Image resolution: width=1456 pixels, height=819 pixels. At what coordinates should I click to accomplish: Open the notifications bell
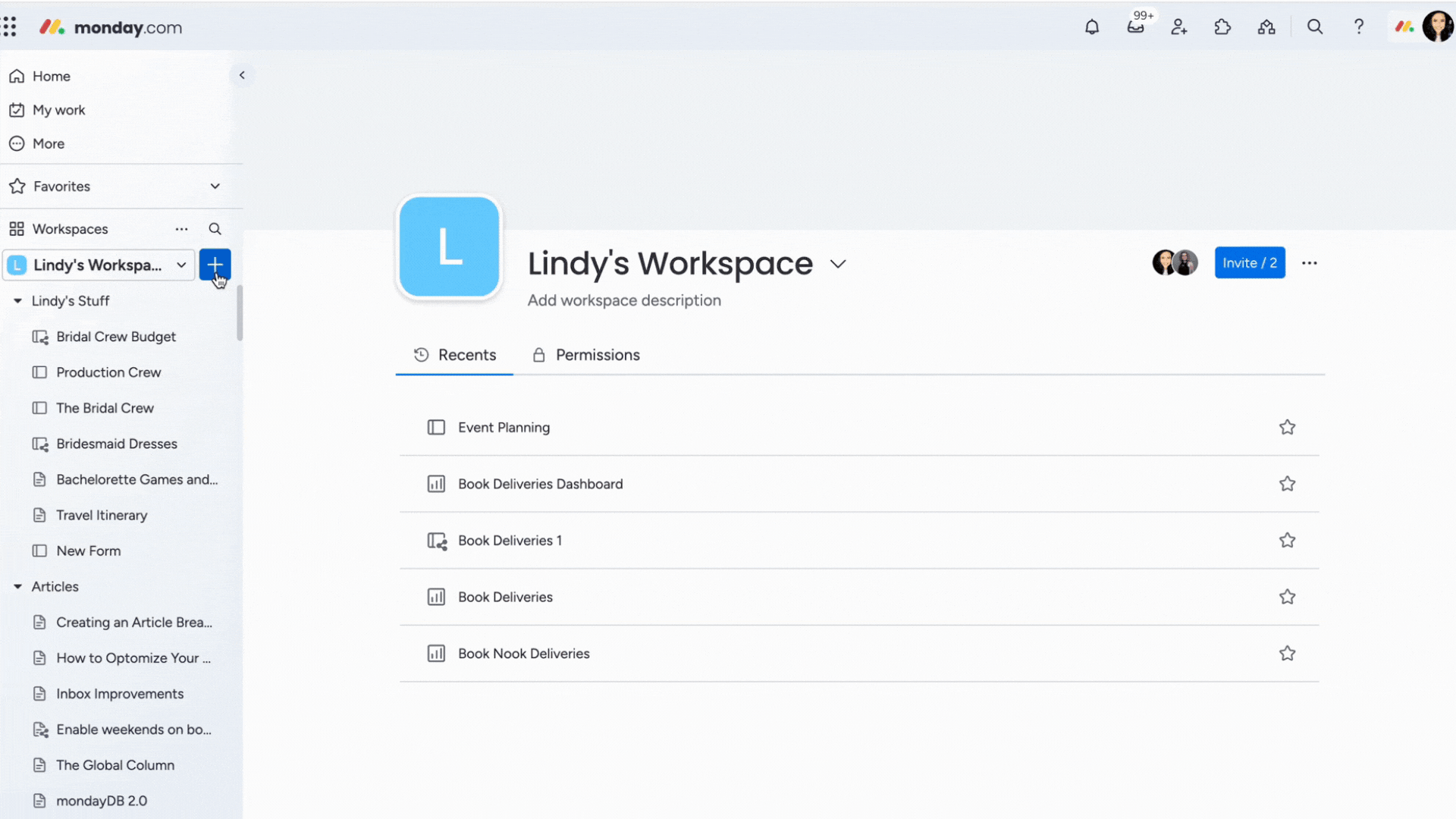click(x=1092, y=27)
